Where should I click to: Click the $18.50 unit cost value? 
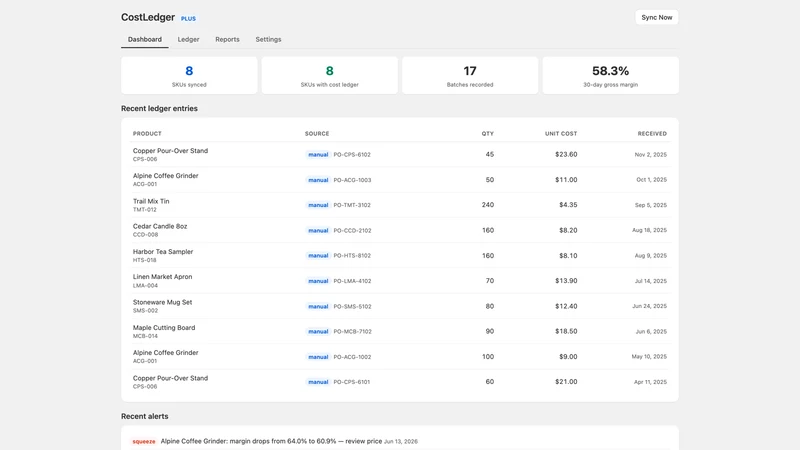[x=566, y=332]
